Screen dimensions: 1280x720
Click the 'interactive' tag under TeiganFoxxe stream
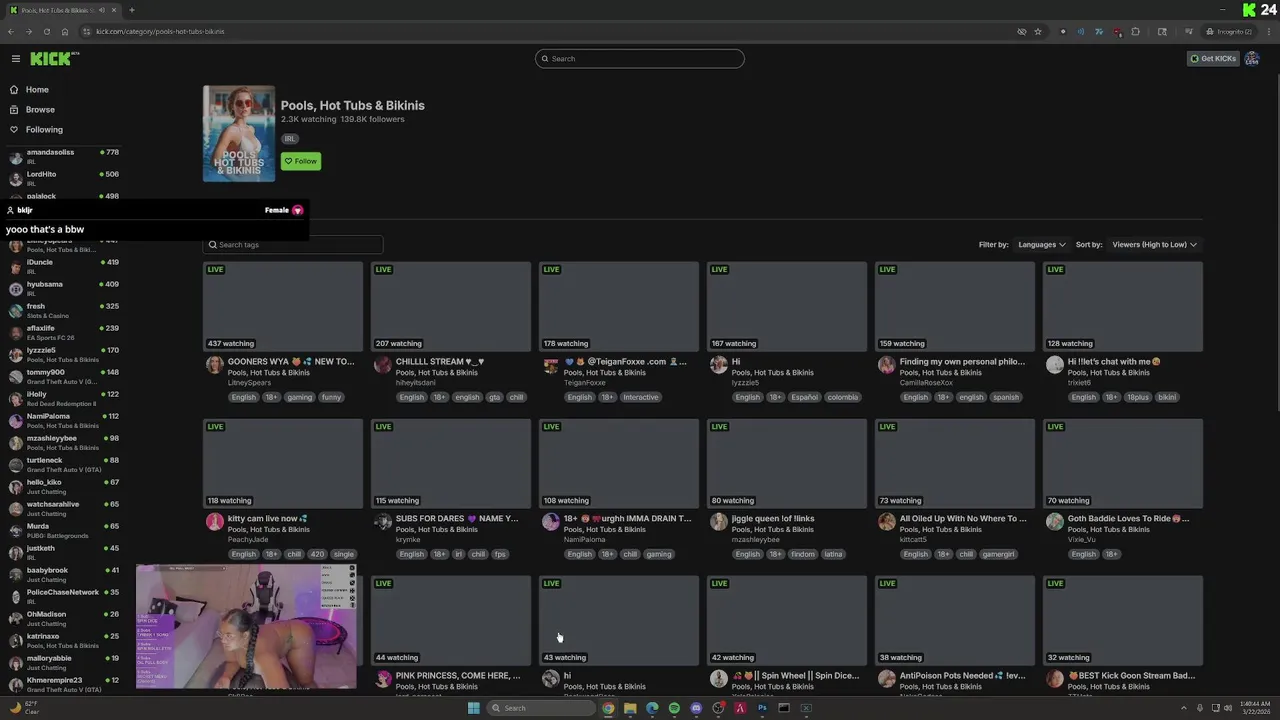coord(640,397)
